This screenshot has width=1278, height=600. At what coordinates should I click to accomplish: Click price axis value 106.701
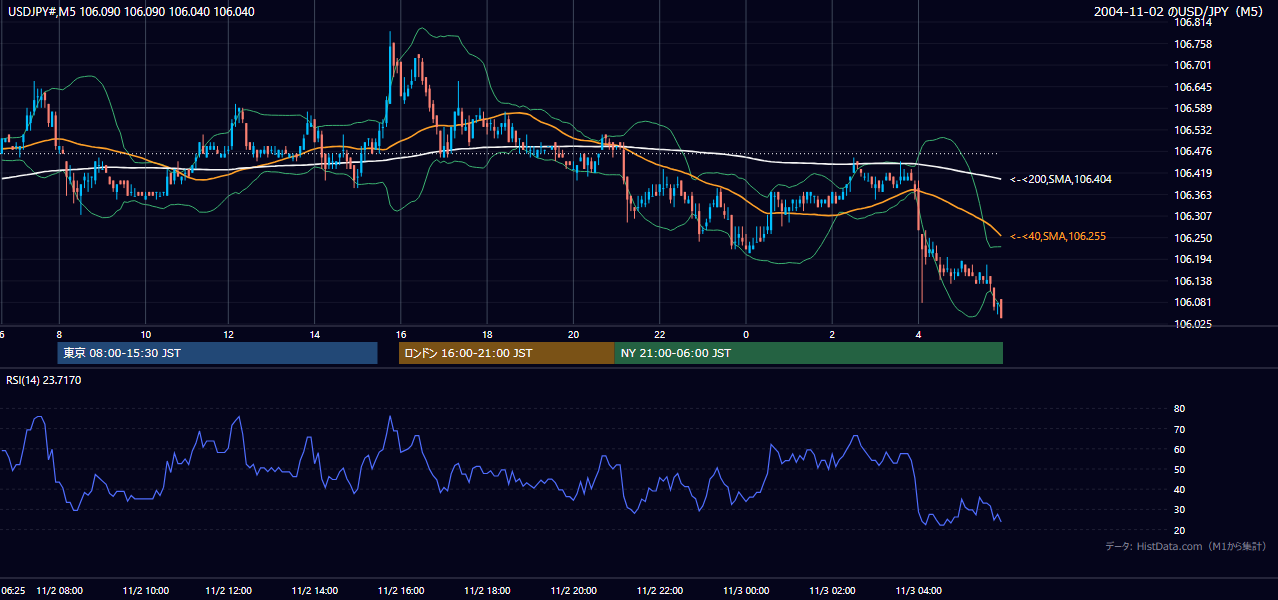[1193, 65]
